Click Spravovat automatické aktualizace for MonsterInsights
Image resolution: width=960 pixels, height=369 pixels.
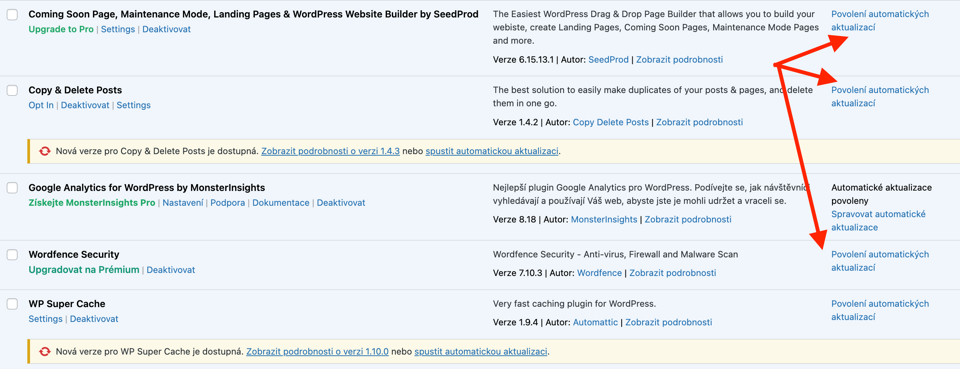click(878, 221)
